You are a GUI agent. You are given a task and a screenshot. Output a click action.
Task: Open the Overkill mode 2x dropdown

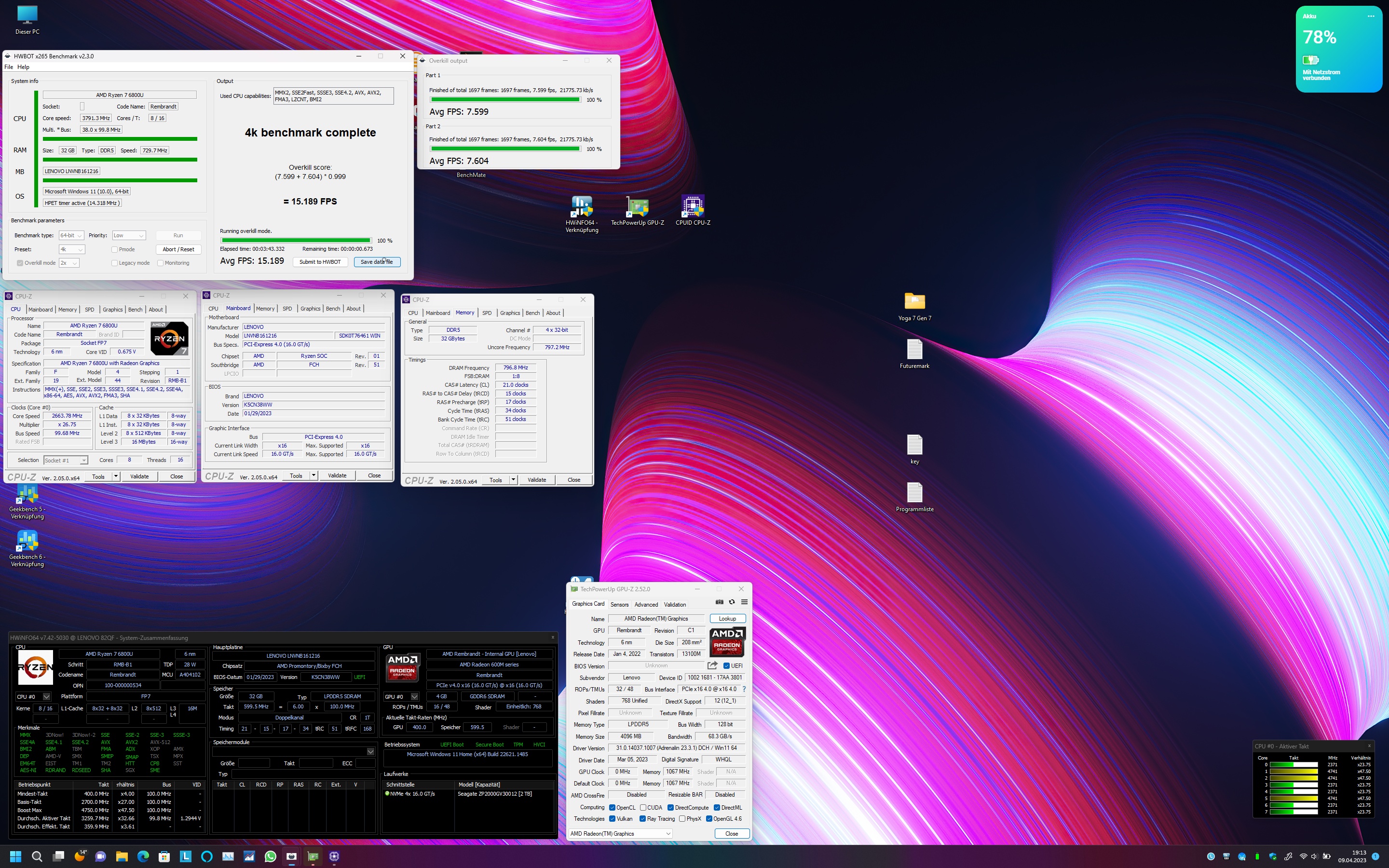(69, 263)
